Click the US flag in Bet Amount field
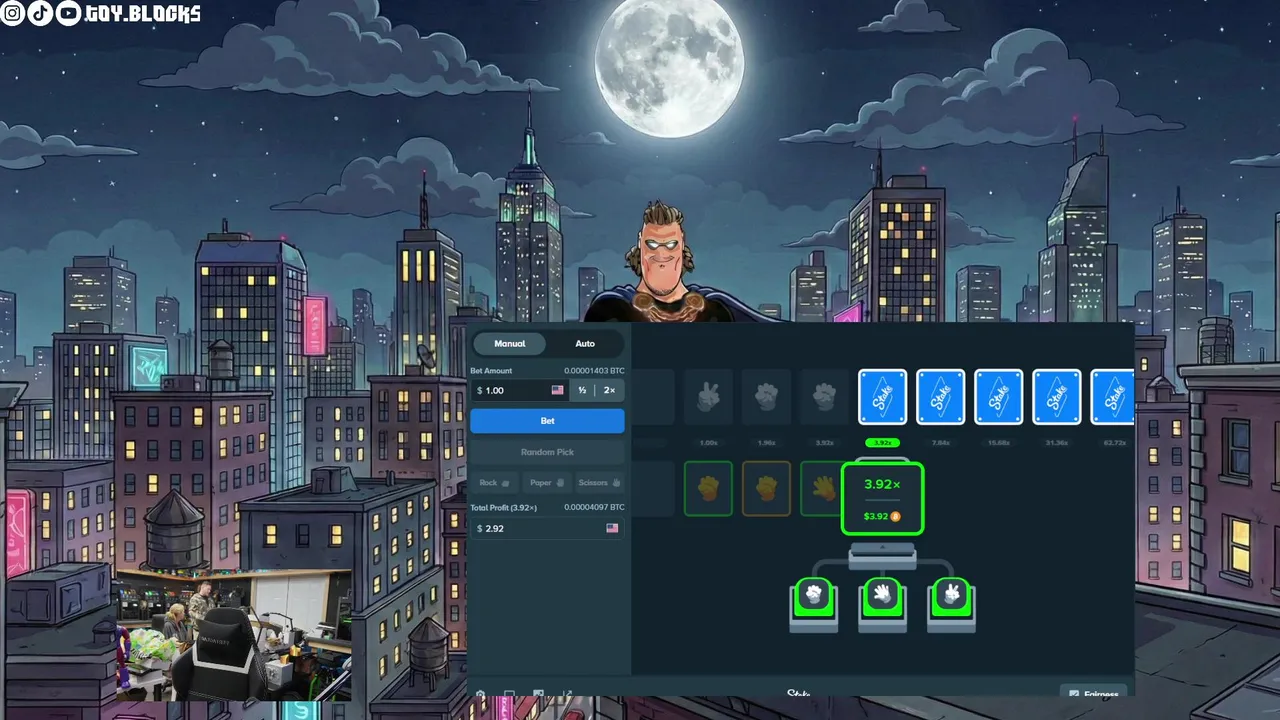Viewport: 1280px width, 720px height. [557, 390]
